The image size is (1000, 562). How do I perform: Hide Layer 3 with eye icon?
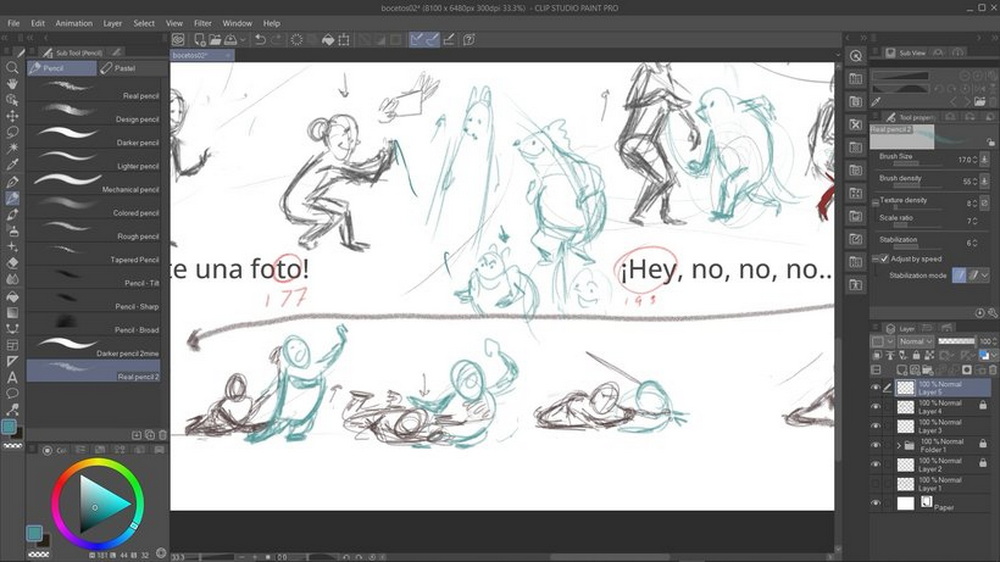[x=876, y=425]
